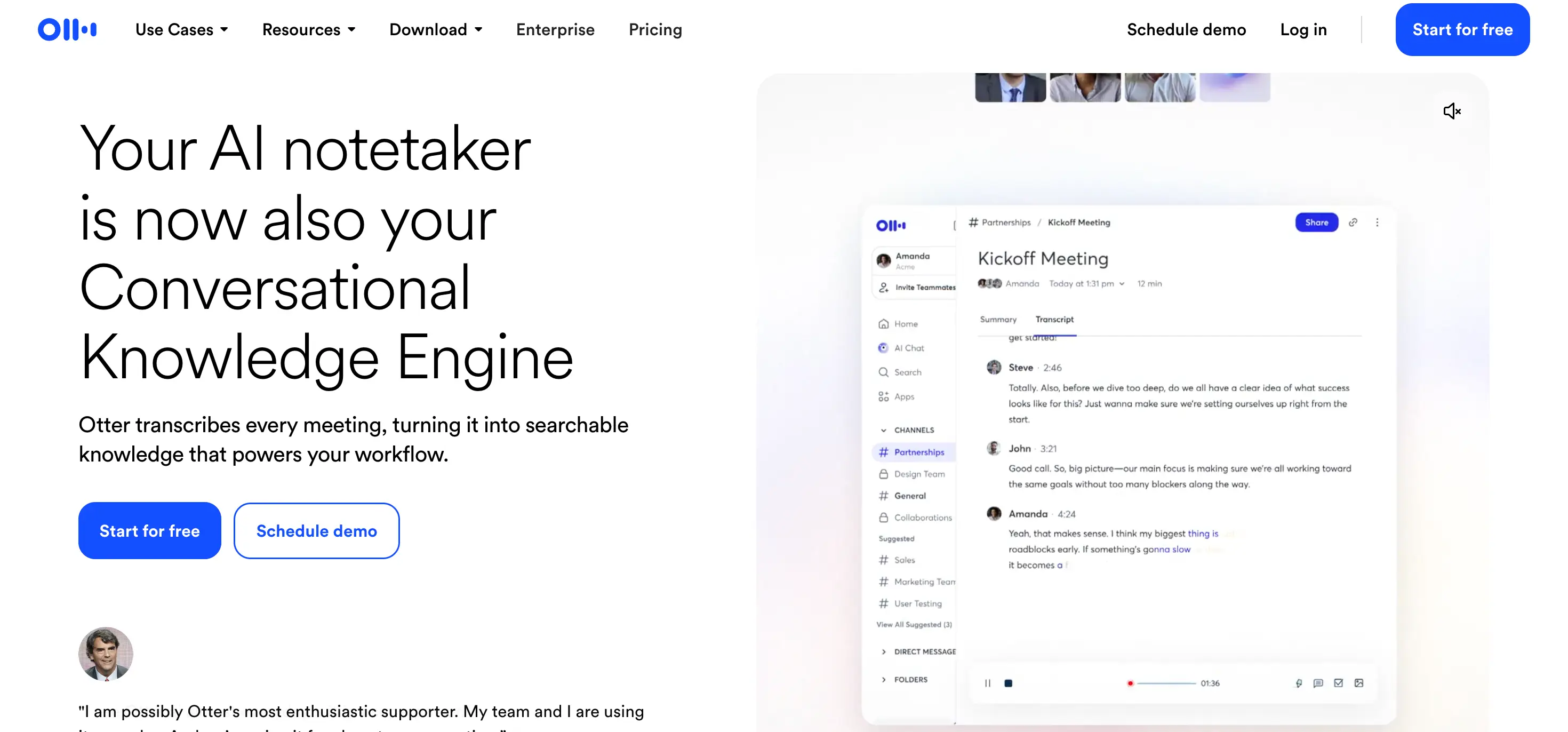Click the Design Team lock icon
Image resolution: width=1568 pixels, height=732 pixels.
[883, 474]
